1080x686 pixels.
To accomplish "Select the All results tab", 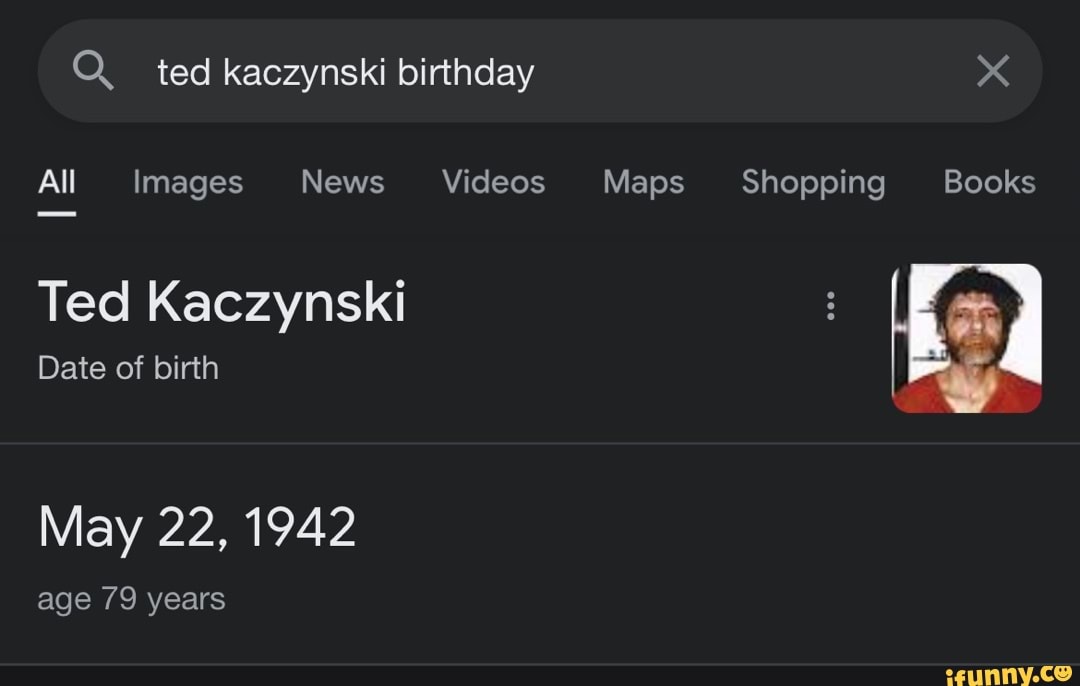I will click(57, 182).
